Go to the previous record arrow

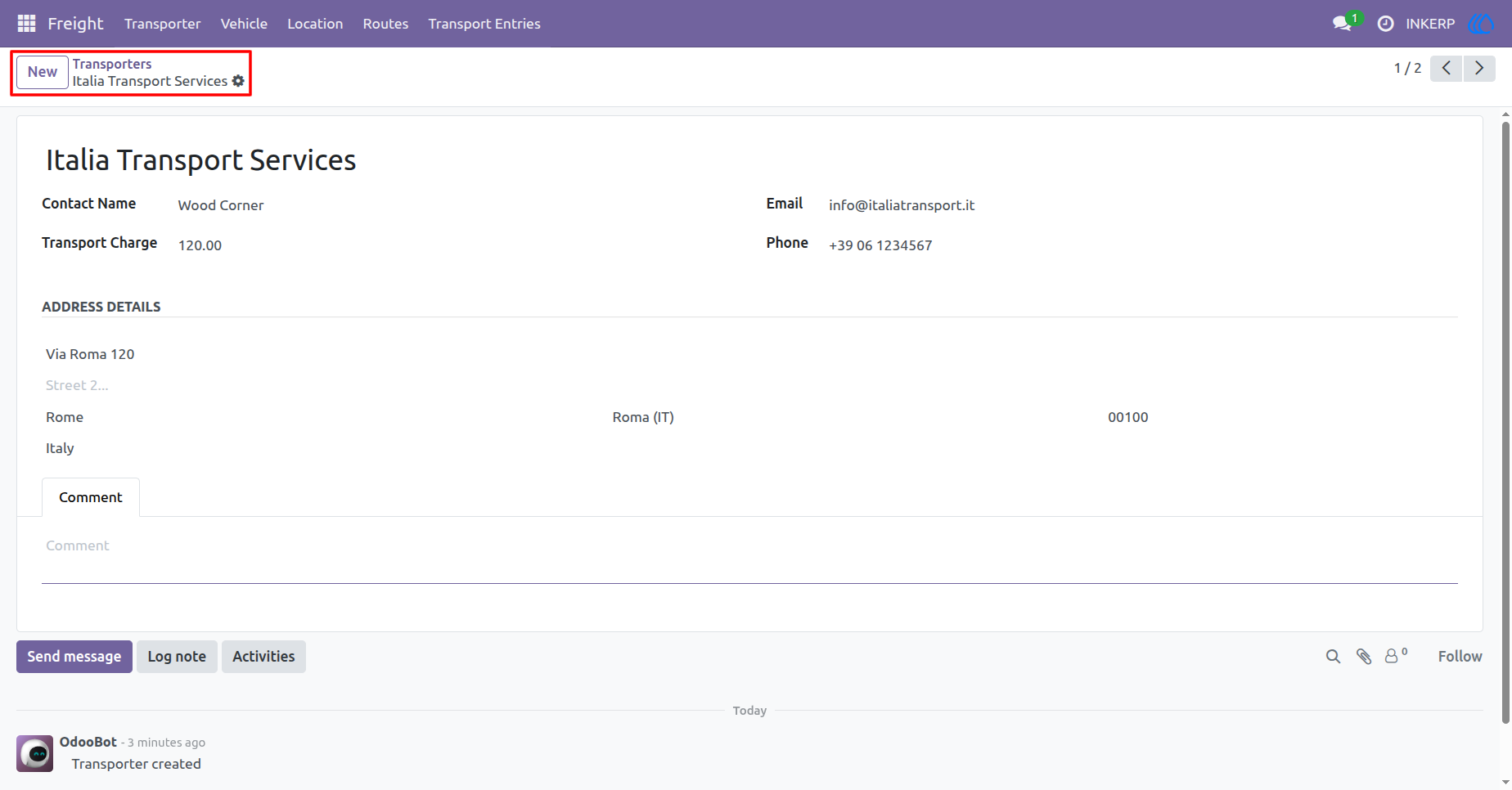point(1447,68)
